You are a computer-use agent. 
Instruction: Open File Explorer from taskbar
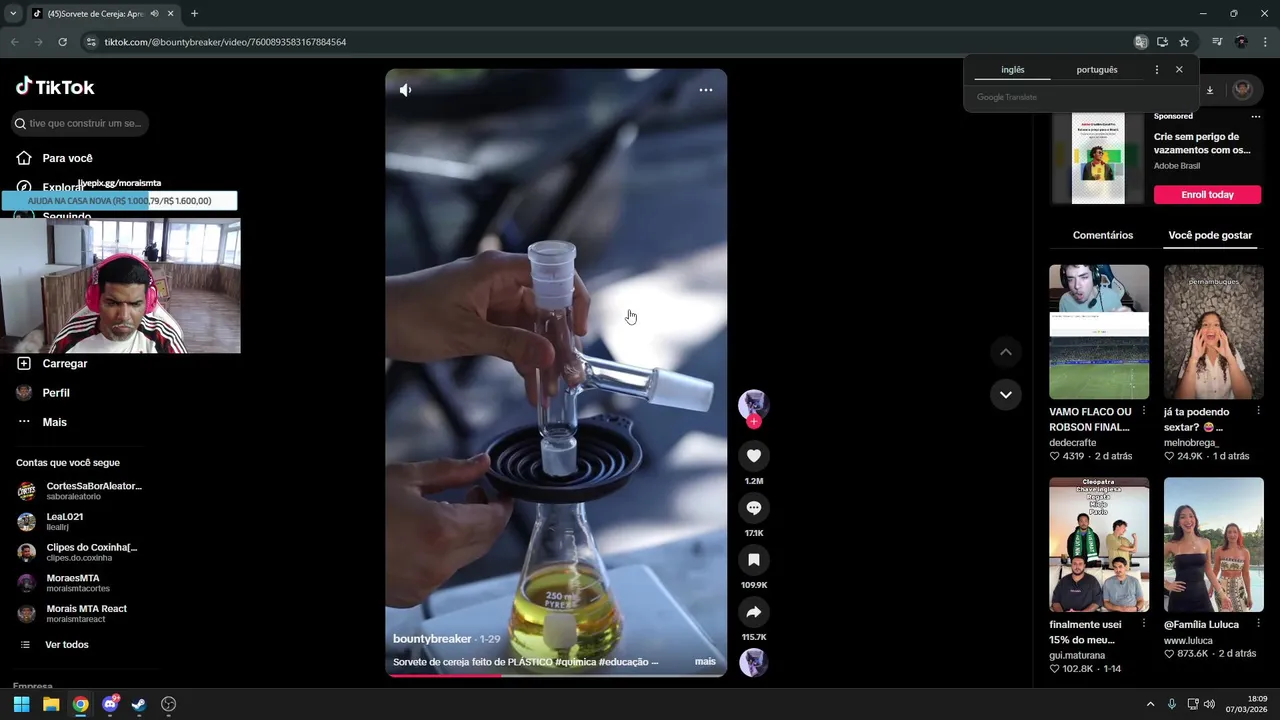pos(51,704)
